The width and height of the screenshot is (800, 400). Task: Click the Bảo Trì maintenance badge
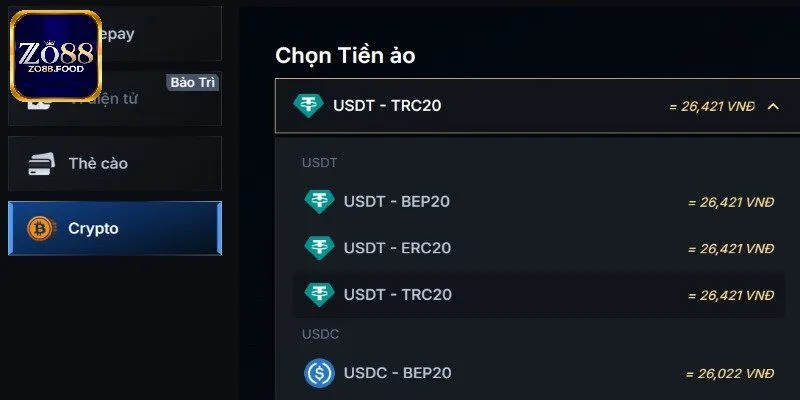tap(194, 82)
